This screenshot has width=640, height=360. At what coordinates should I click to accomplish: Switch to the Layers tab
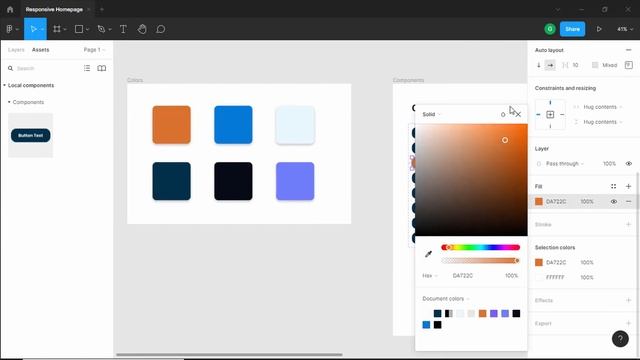pos(16,50)
